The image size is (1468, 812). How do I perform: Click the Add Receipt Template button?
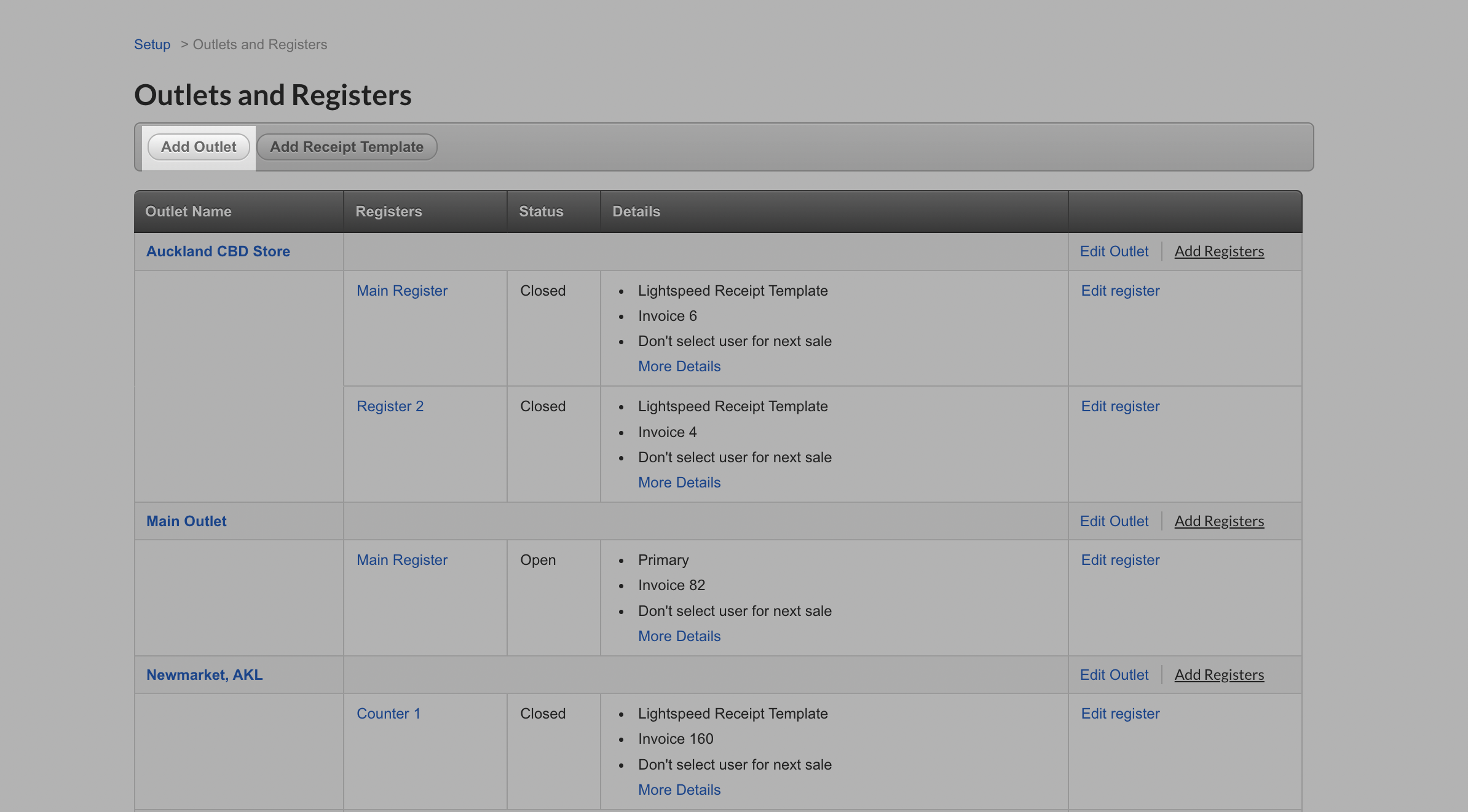pos(346,147)
